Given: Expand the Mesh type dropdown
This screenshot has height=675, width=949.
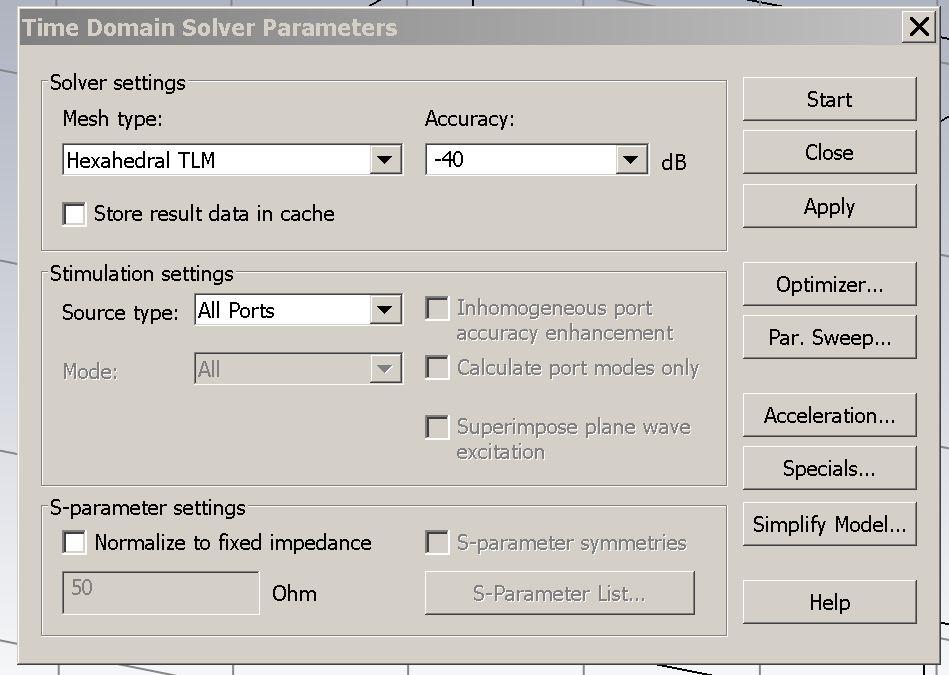Looking at the screenshot, I should pos(384,160).
